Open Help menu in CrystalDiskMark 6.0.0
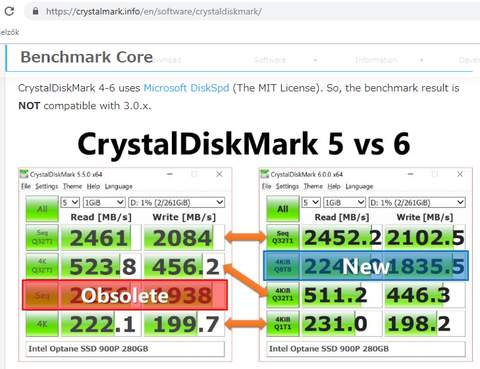 pos(334,186)
